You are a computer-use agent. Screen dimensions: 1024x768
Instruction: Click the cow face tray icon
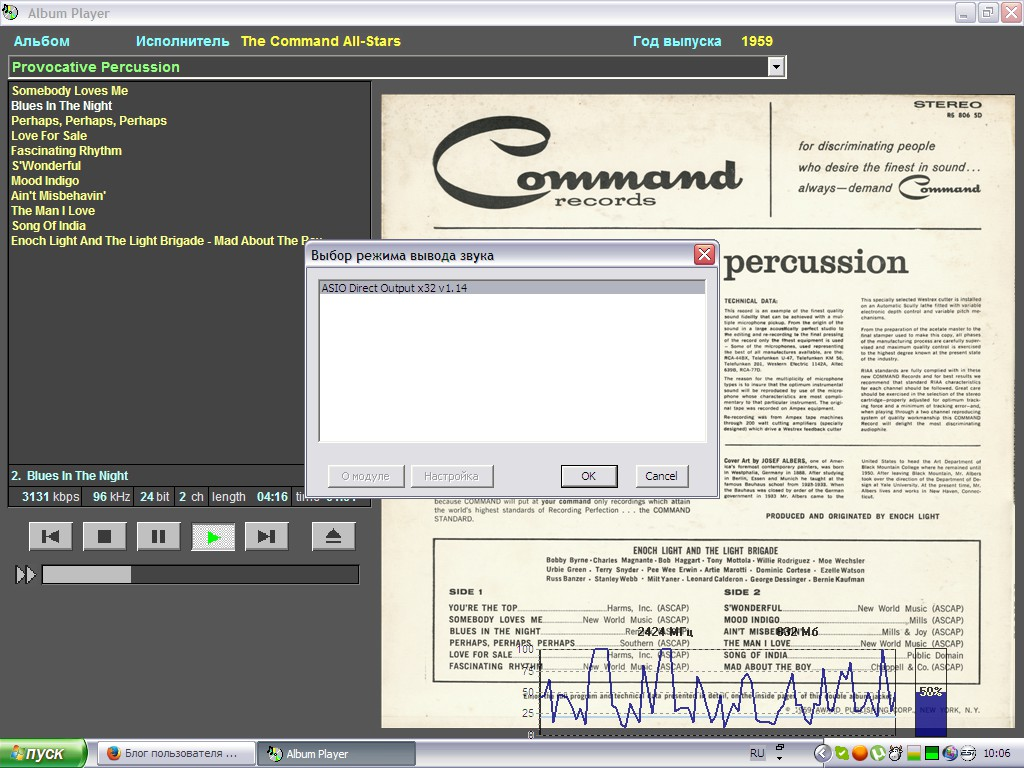click(895, 754)
